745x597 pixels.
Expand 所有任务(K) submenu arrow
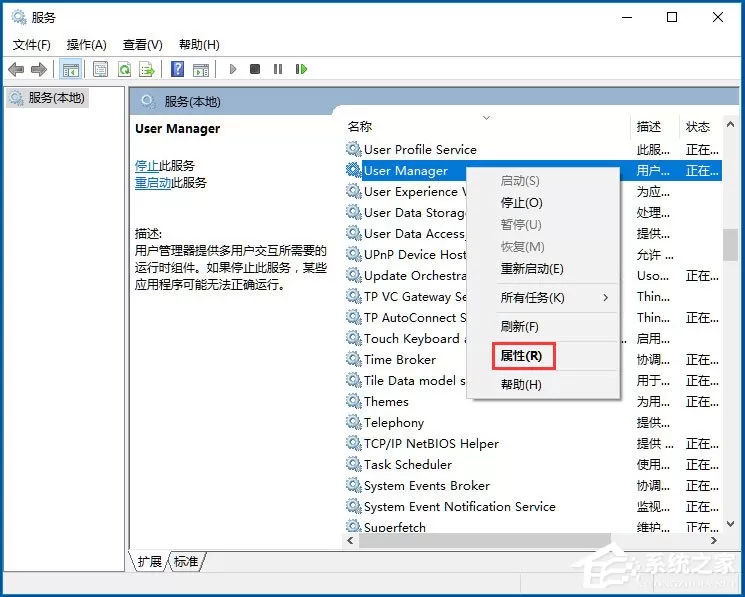pyautogui.click(x=605, y=298)
